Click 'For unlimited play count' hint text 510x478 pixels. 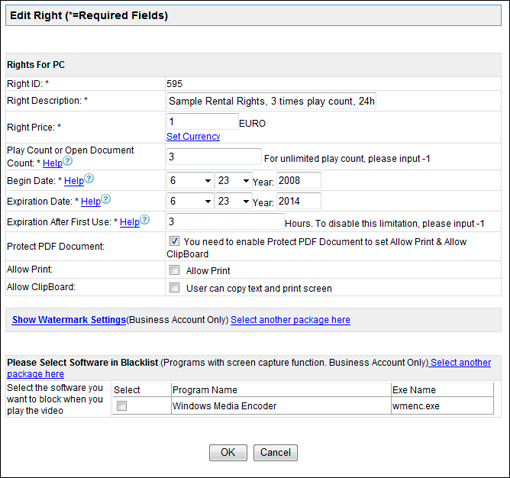click(347, 159)
